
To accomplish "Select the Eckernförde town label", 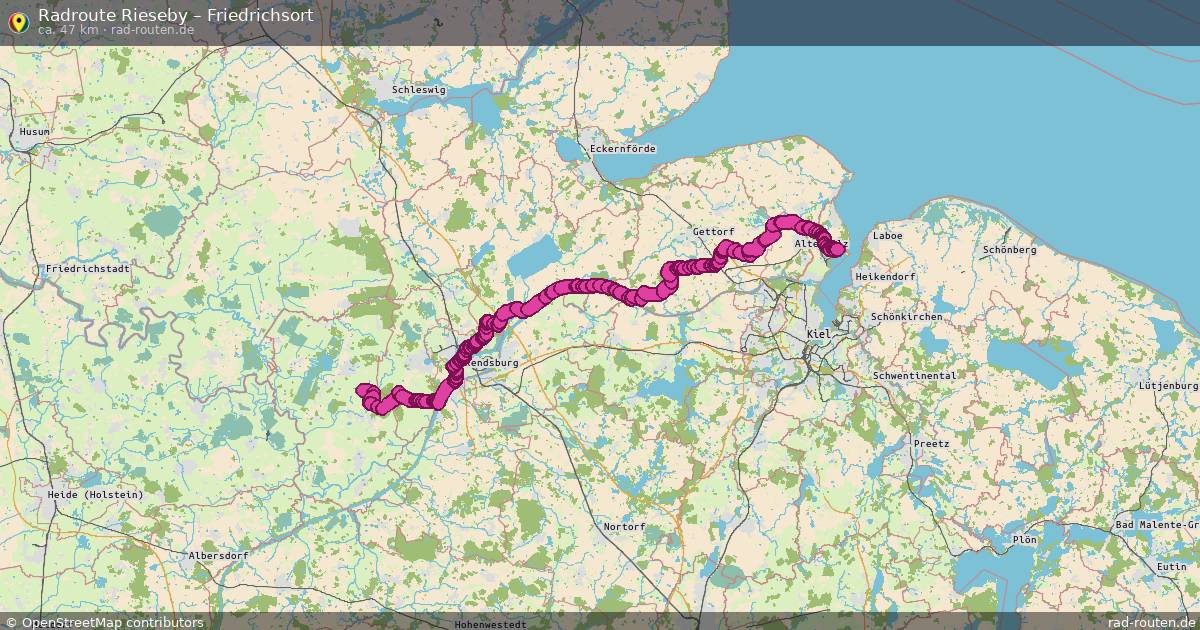I will point(623,149).
